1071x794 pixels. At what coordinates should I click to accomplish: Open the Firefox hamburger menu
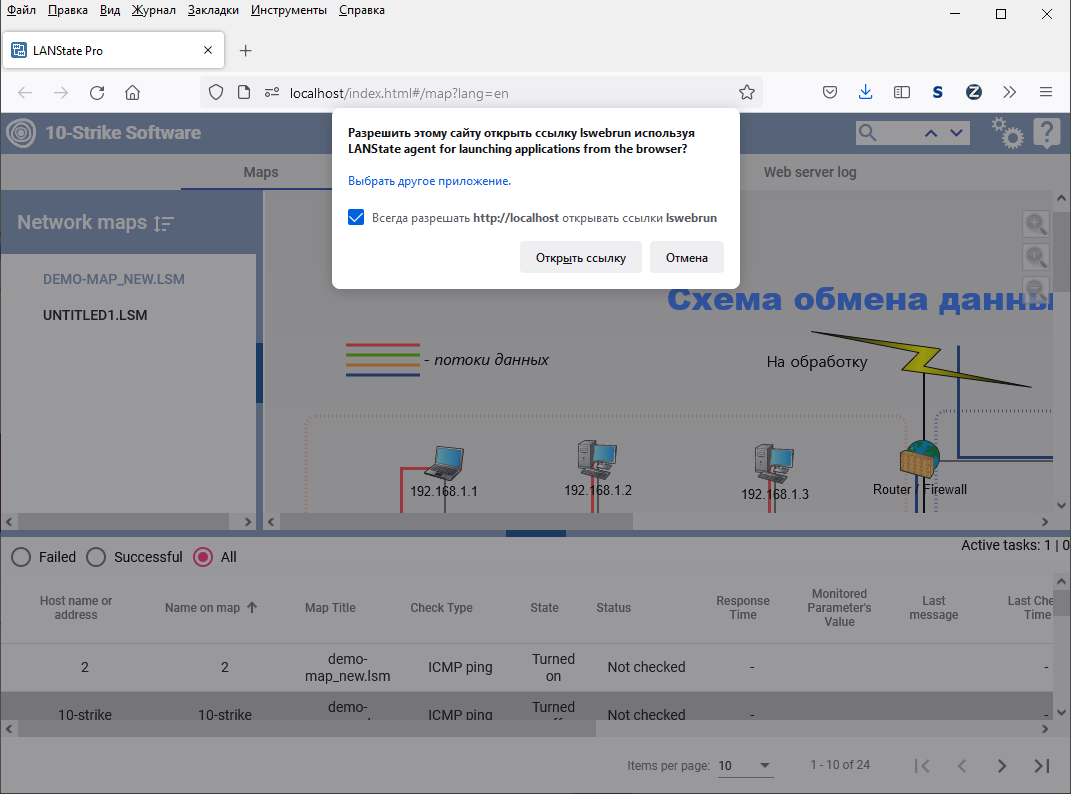(x=1046, y=92)
